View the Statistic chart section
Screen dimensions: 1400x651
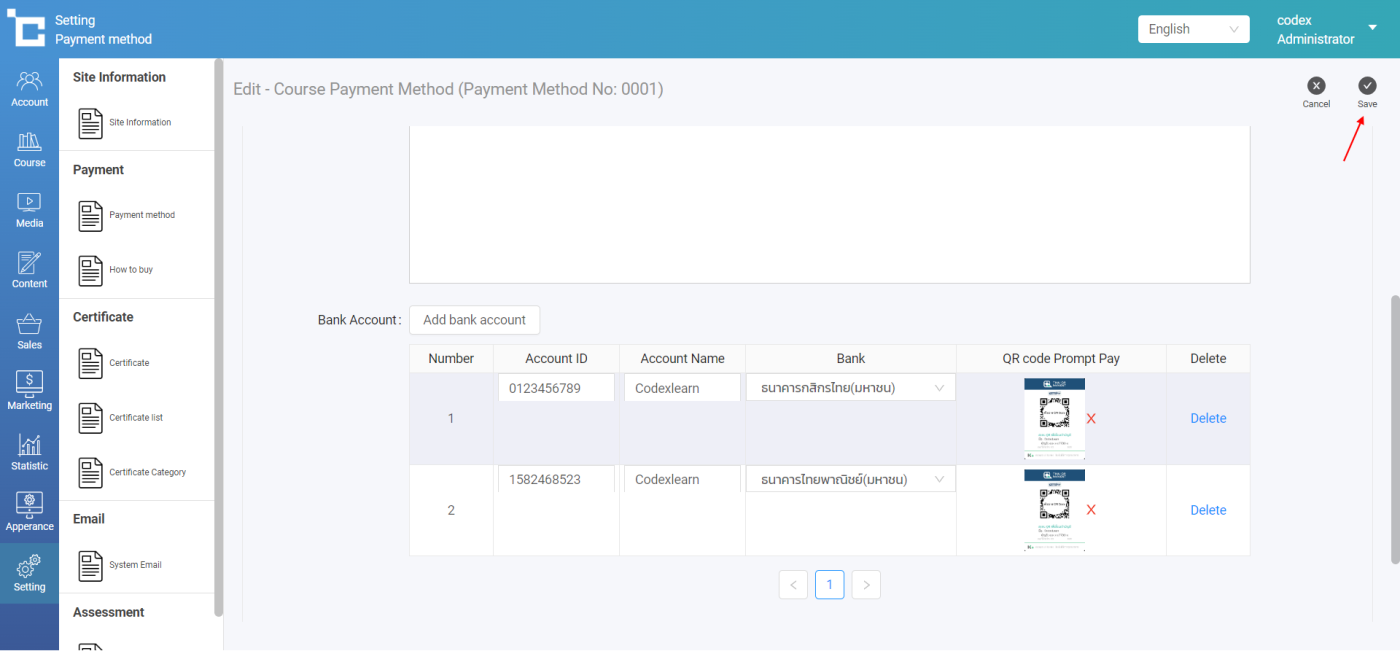[29, 452]
